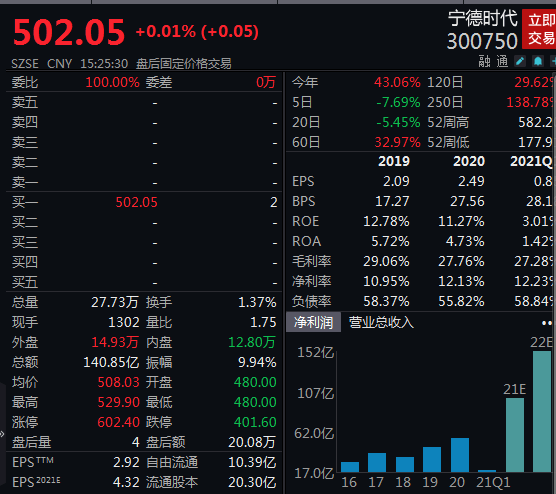Viewport: 556px width, 494px height.
Task: Expand the left side panel arrow
Action: click(2, 434)
